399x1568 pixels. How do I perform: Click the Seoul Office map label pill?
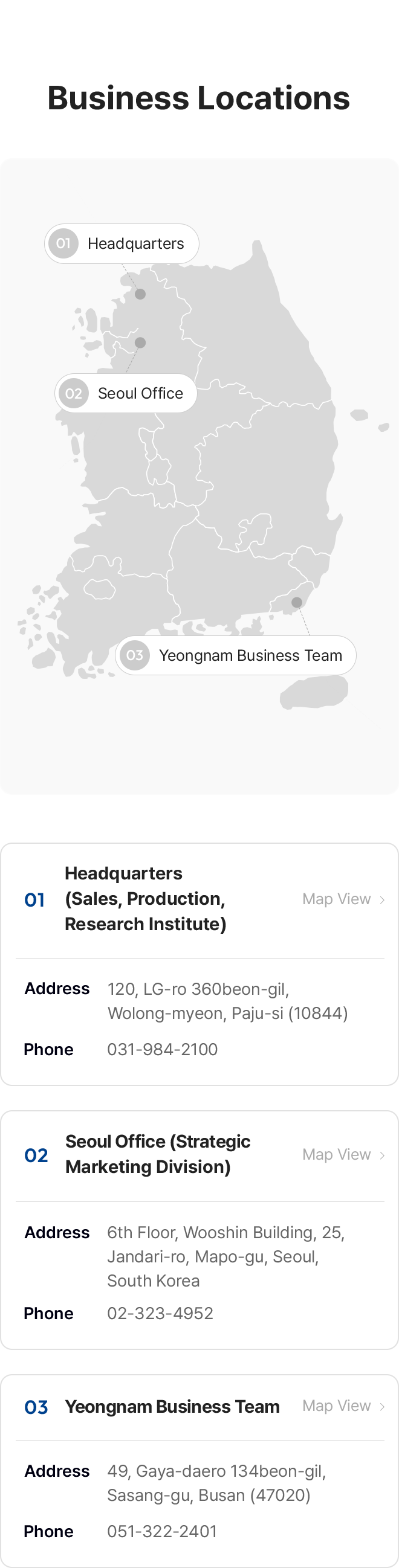126,393
